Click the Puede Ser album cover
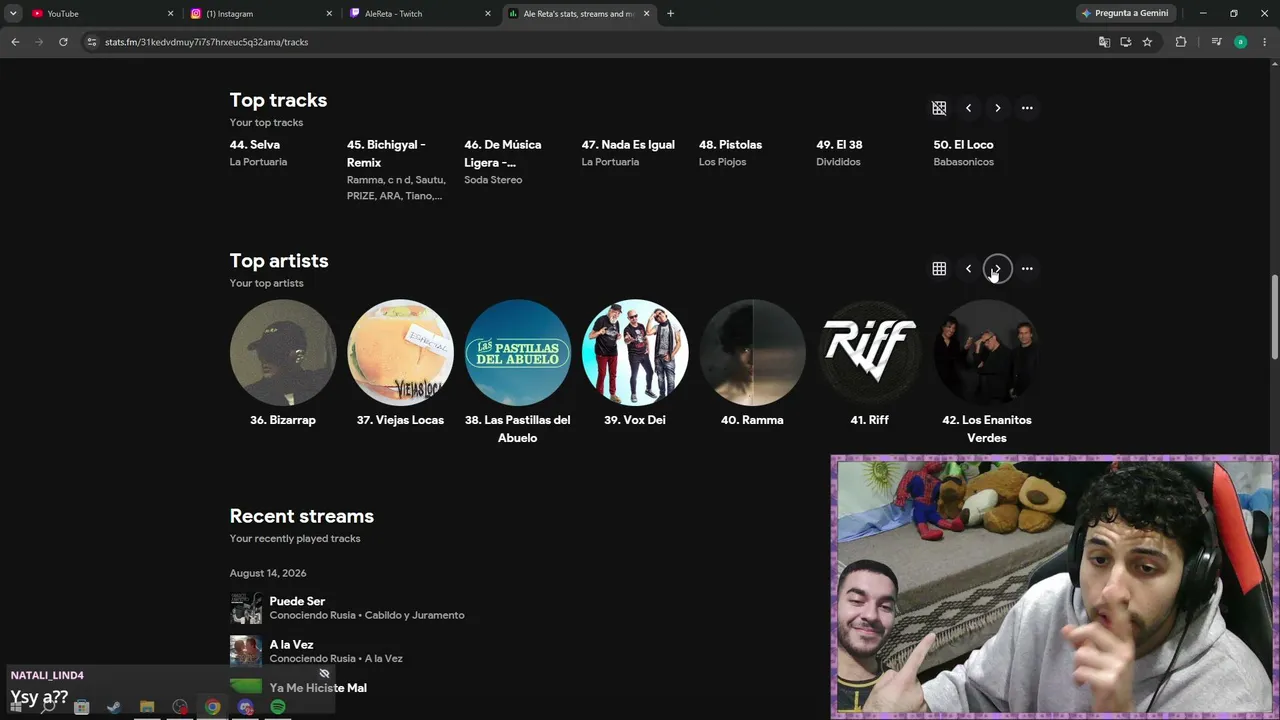The width and height of the screenshot is (1280, 720). click(246, 608)
